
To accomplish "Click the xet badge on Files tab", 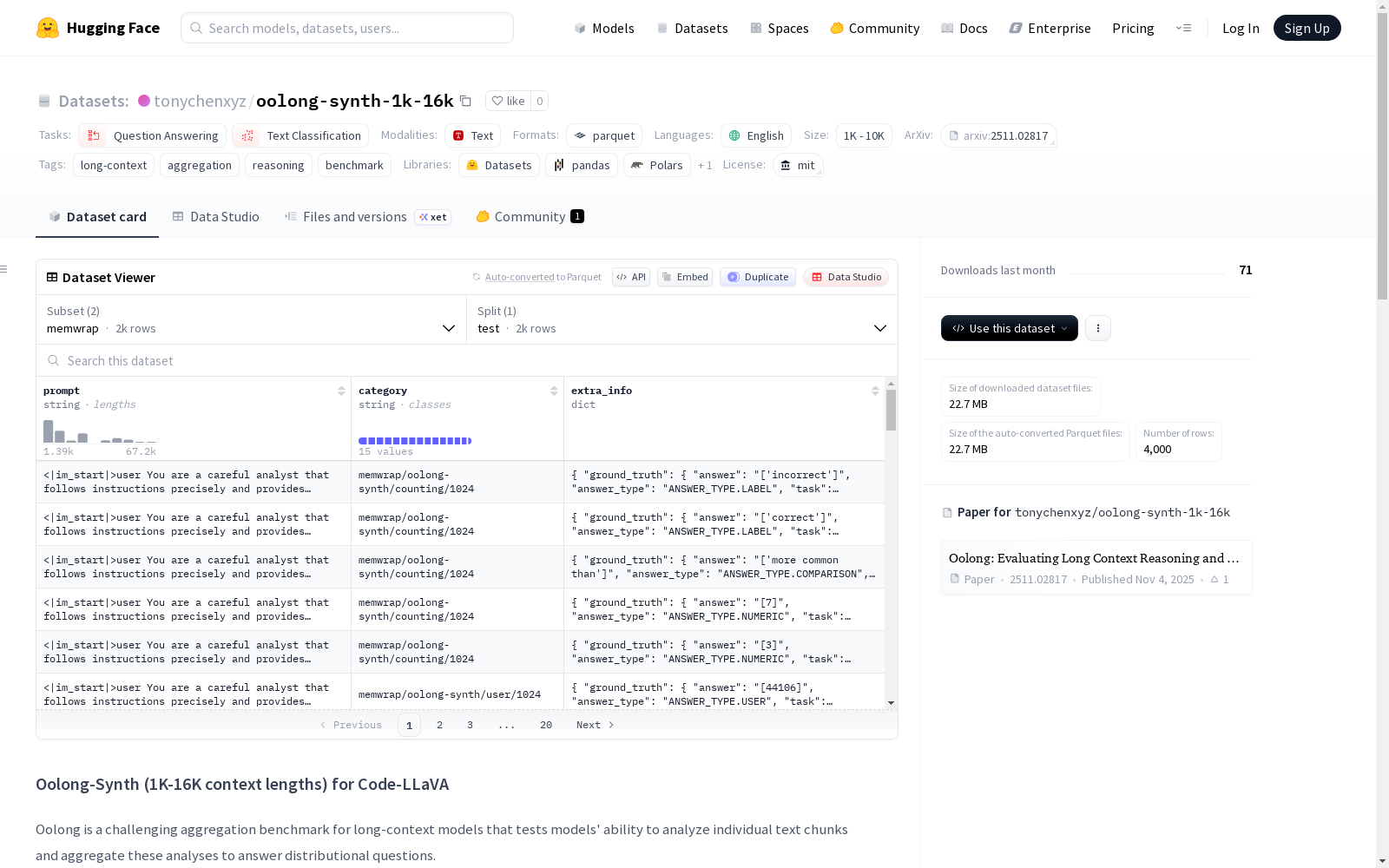I will [433, 217].
